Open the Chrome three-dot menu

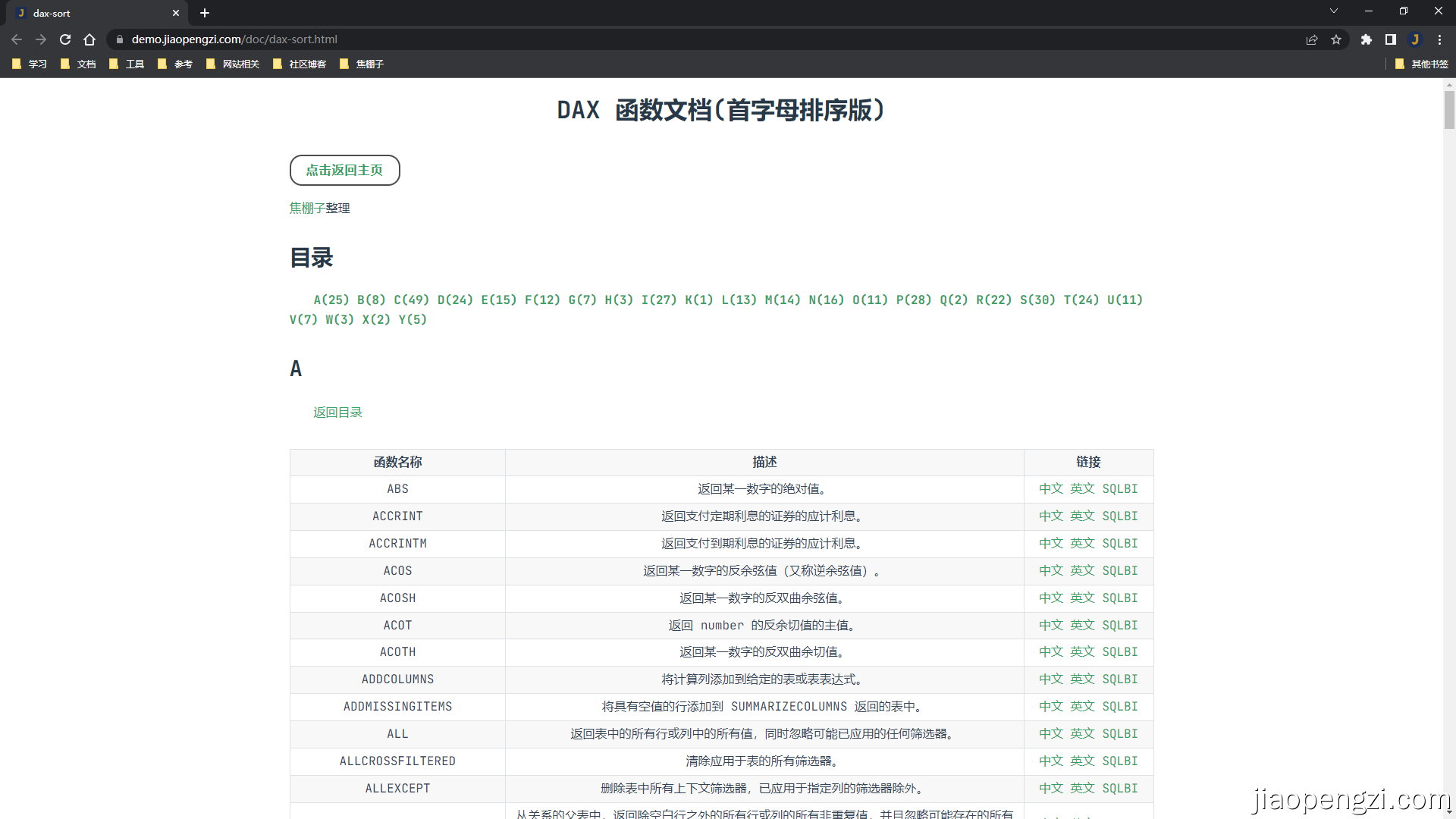click(1439, 39)
